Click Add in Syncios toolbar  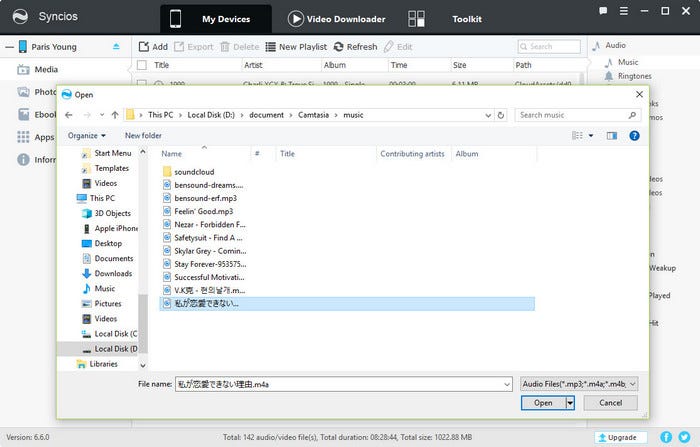tap(153, 46)
